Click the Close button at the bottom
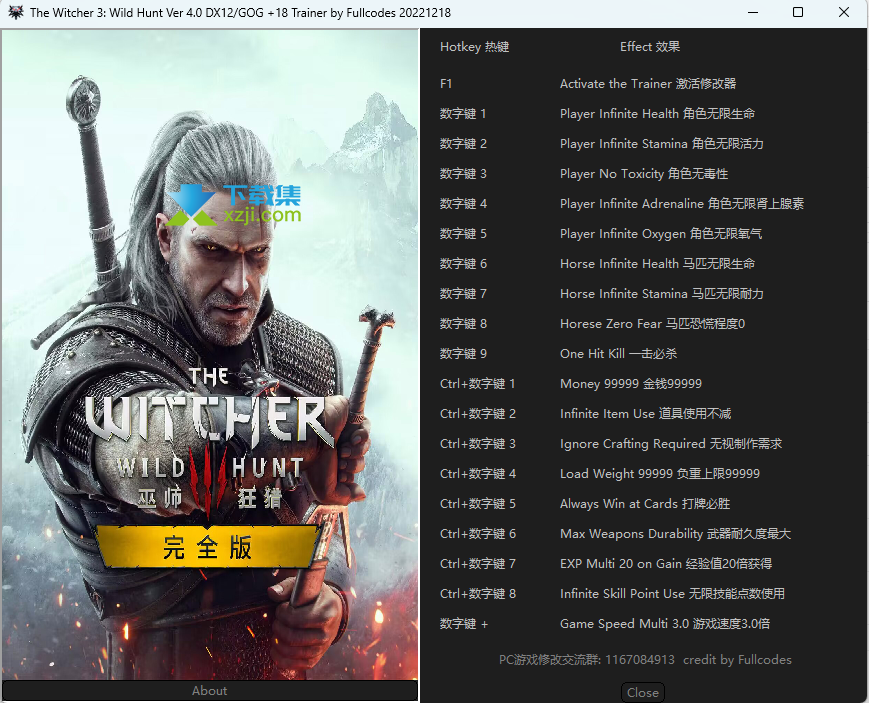 point(642,692)
